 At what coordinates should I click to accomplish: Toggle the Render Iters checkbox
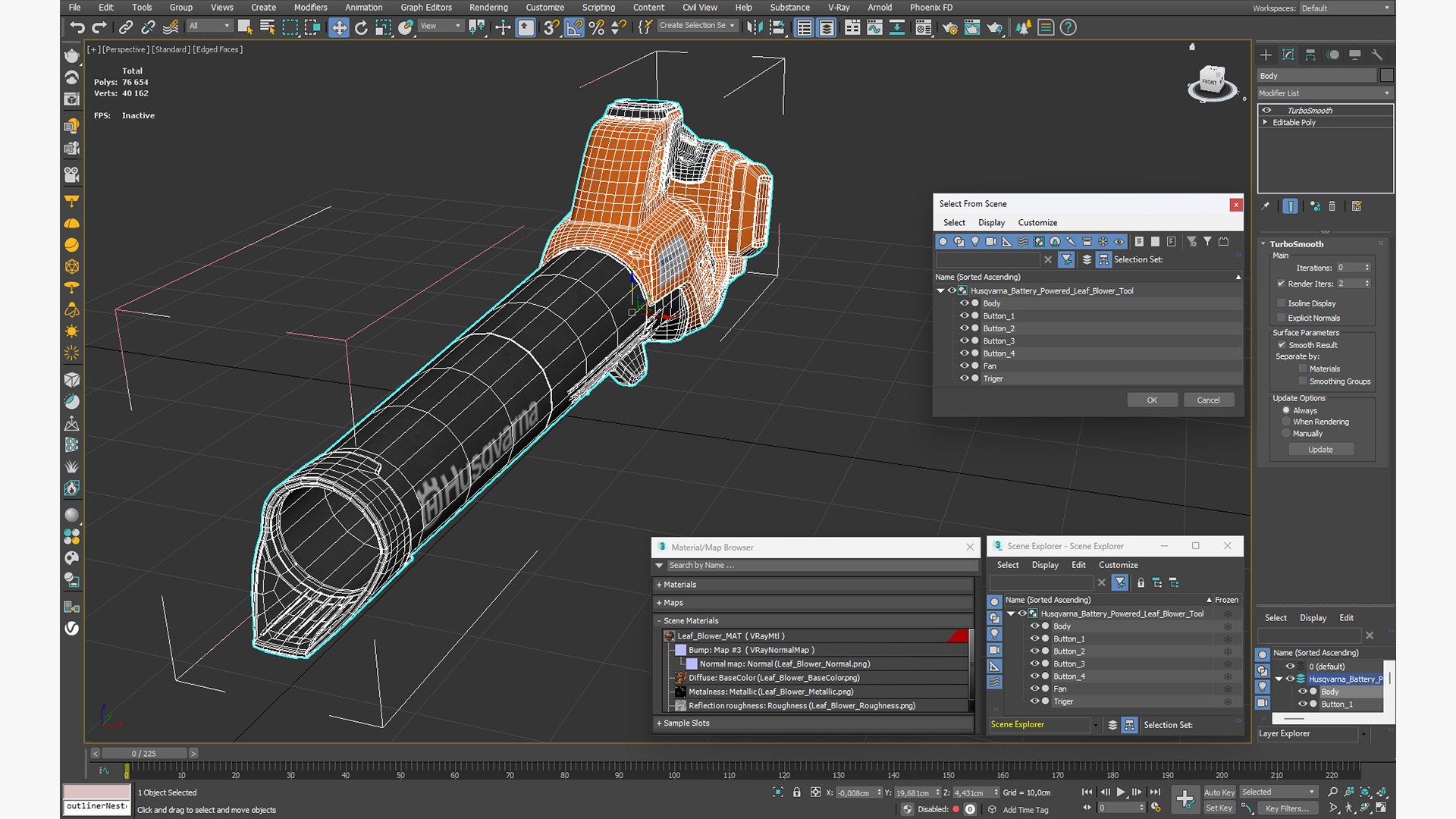(1281, 284)
